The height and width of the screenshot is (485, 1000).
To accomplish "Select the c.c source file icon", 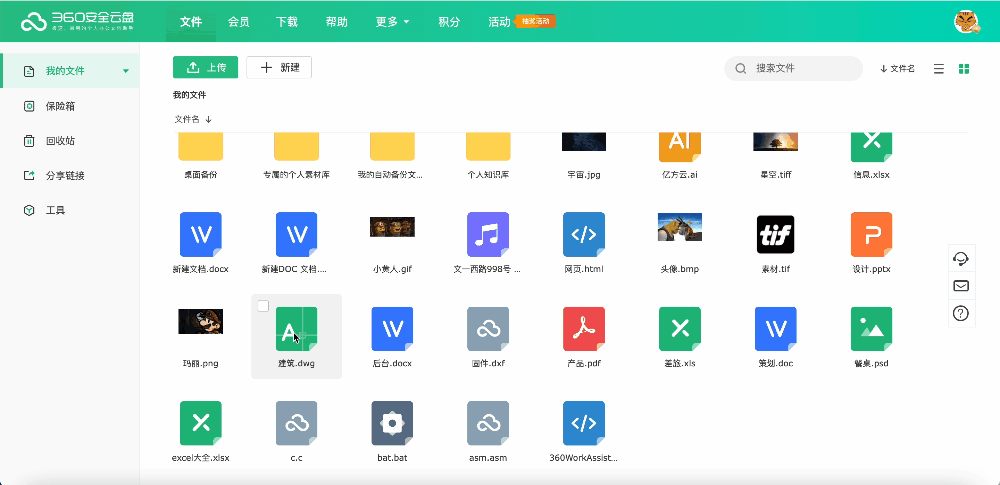I will tap(297, 423).
